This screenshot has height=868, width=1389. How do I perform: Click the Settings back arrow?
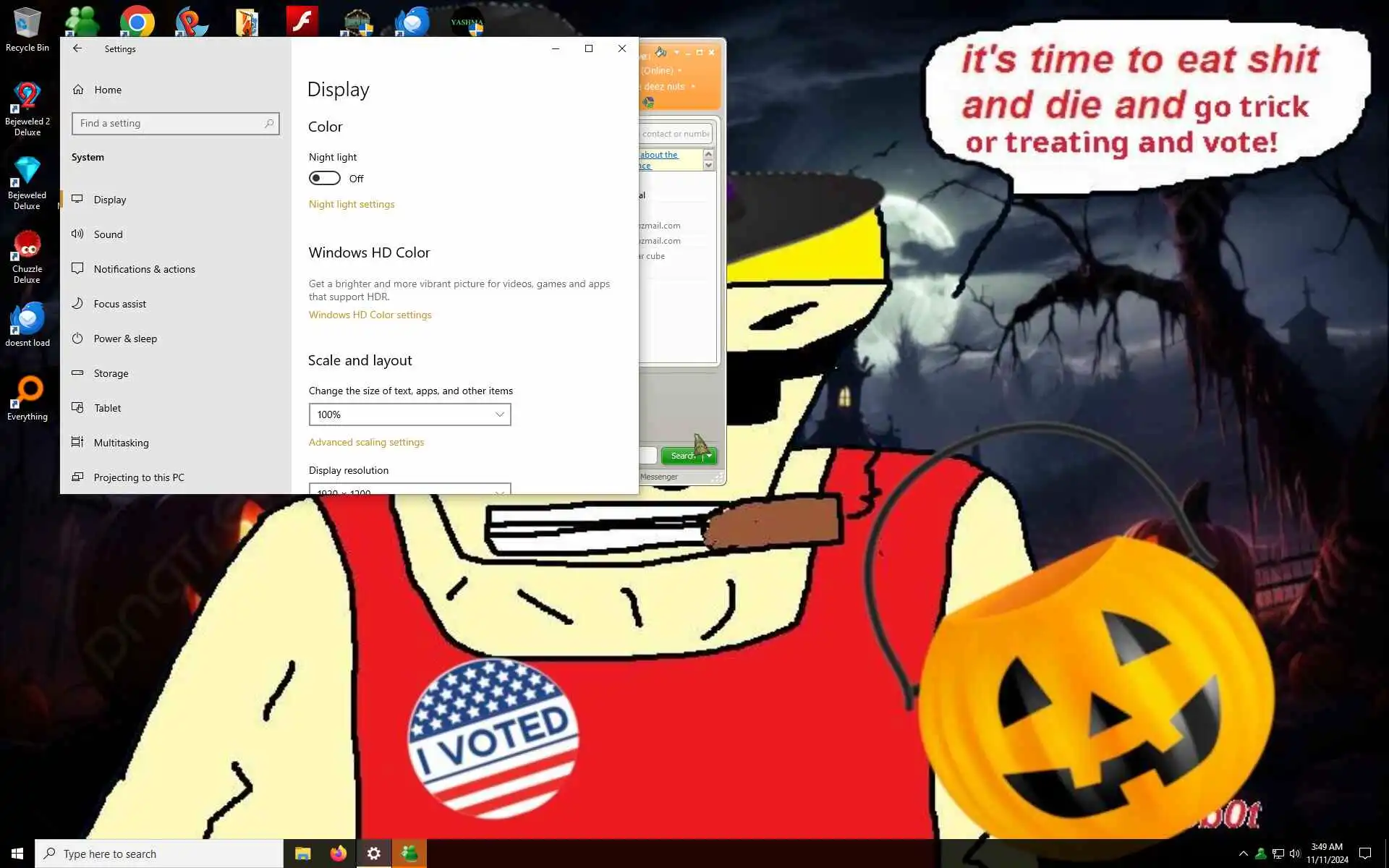[77, 48]
